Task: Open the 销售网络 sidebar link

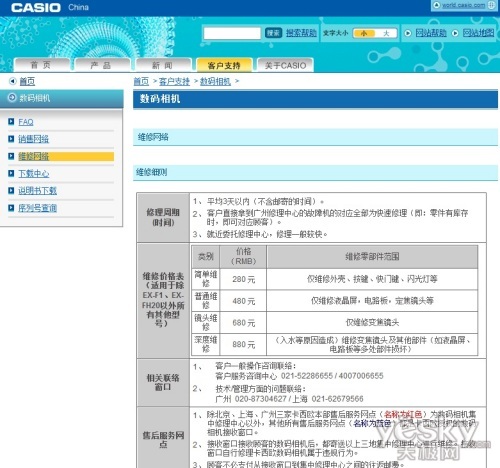Action: [x=33, y=139]
